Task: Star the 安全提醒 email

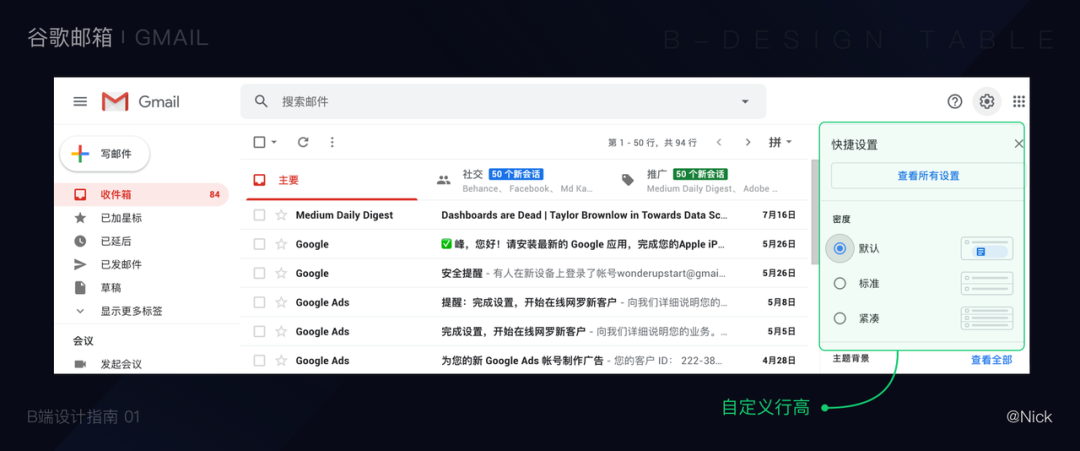Action: coord(280,273)
